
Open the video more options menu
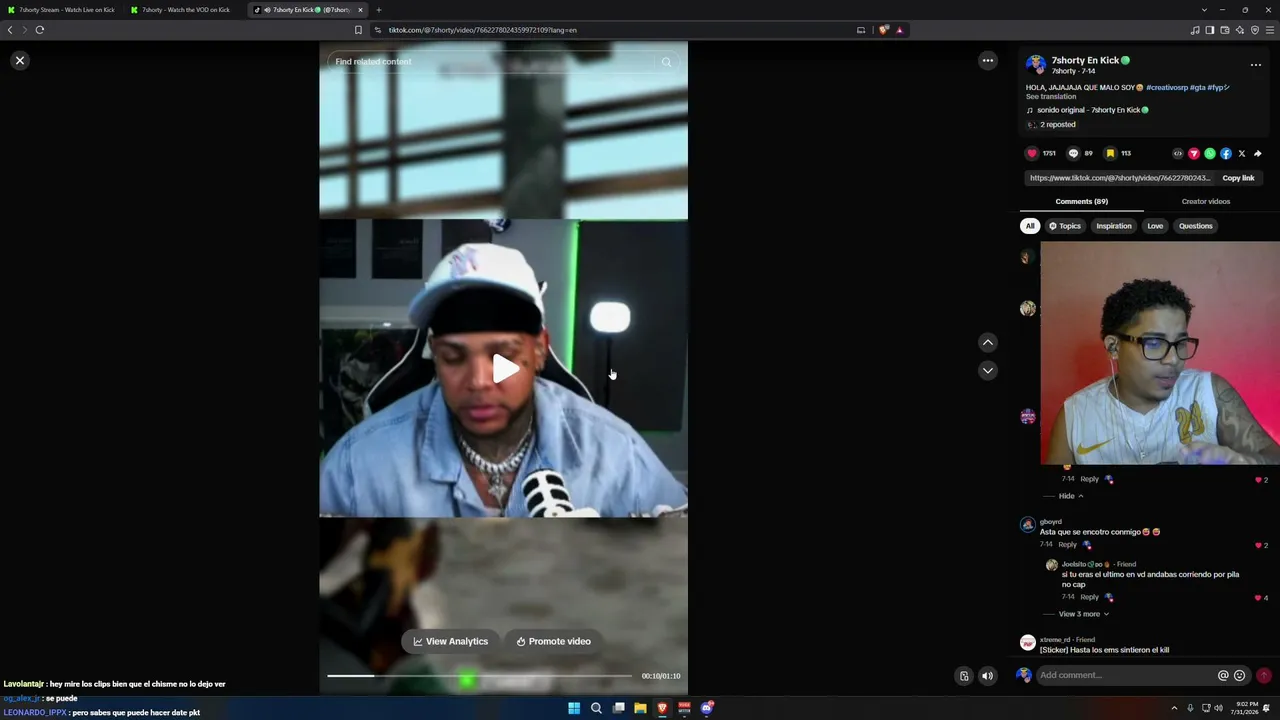pos(987,61)
